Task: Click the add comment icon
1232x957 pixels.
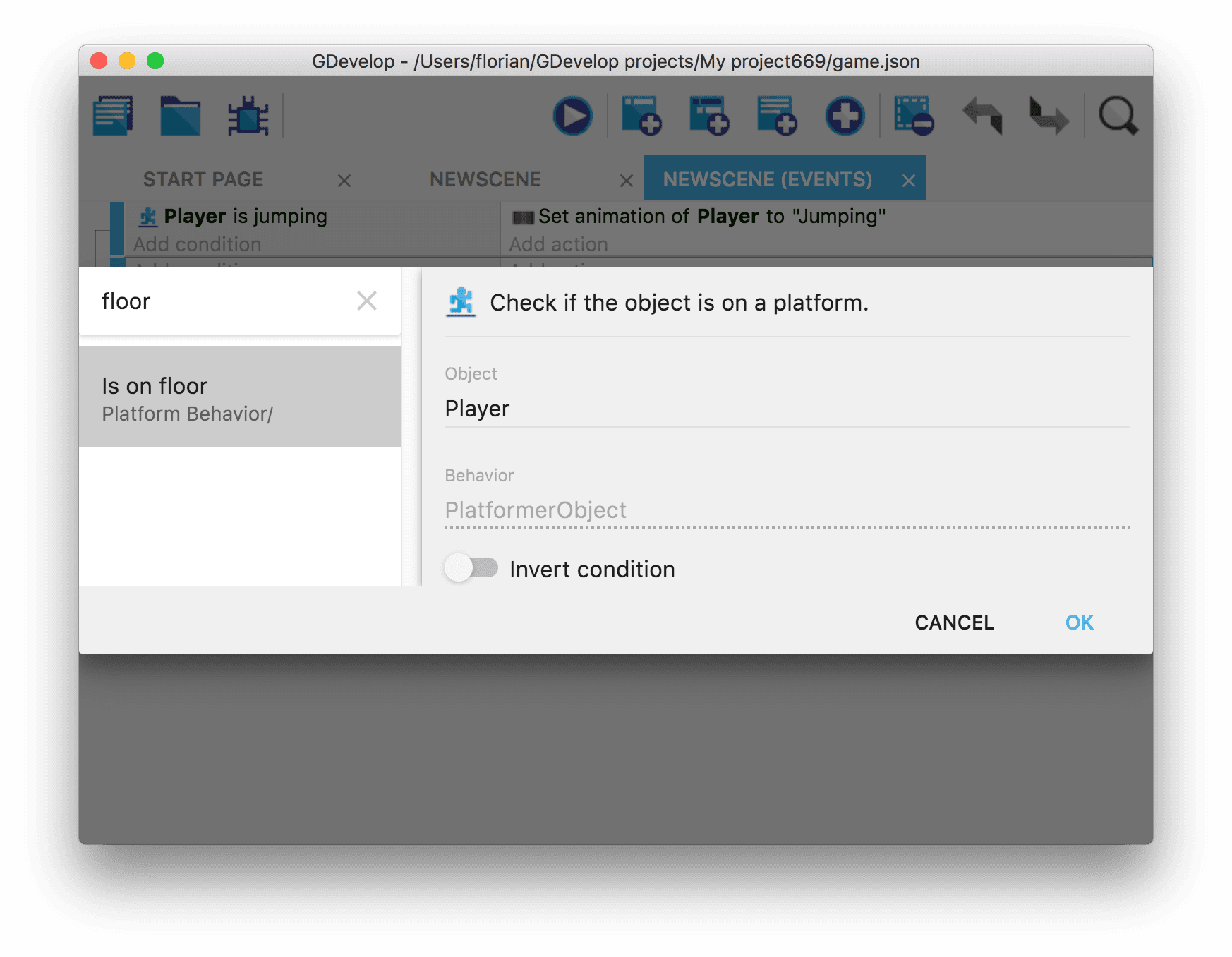Action: (x=776, y=116)
